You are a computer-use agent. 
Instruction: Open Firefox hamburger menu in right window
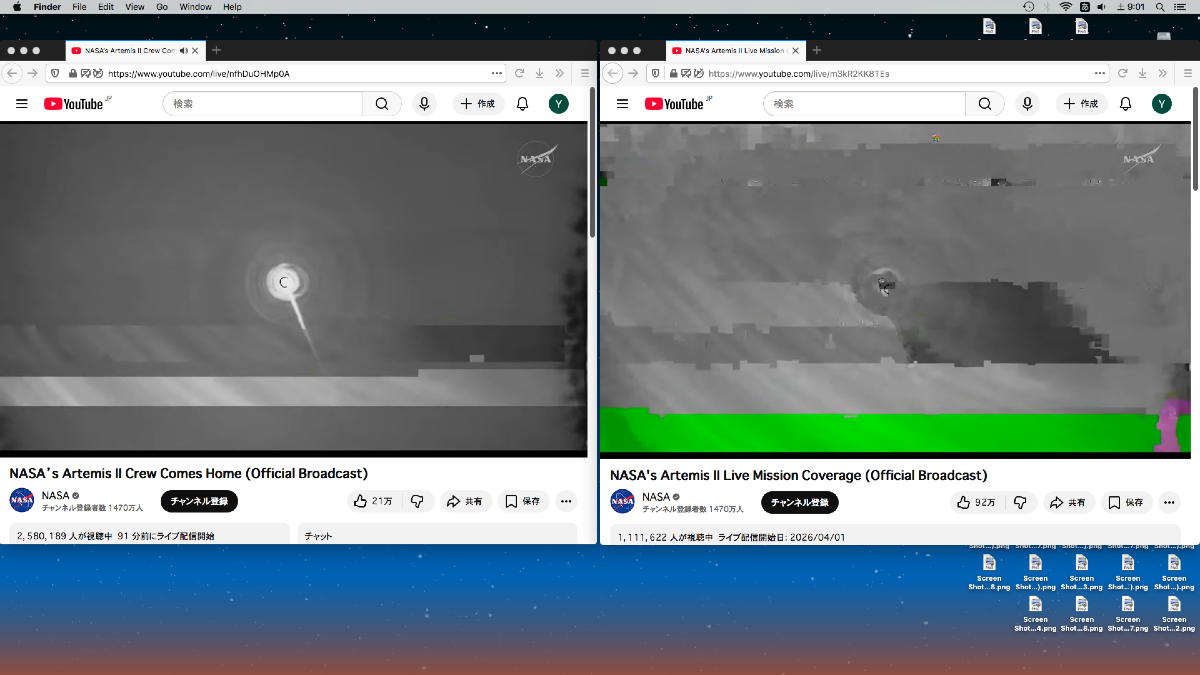point(1188,73)
